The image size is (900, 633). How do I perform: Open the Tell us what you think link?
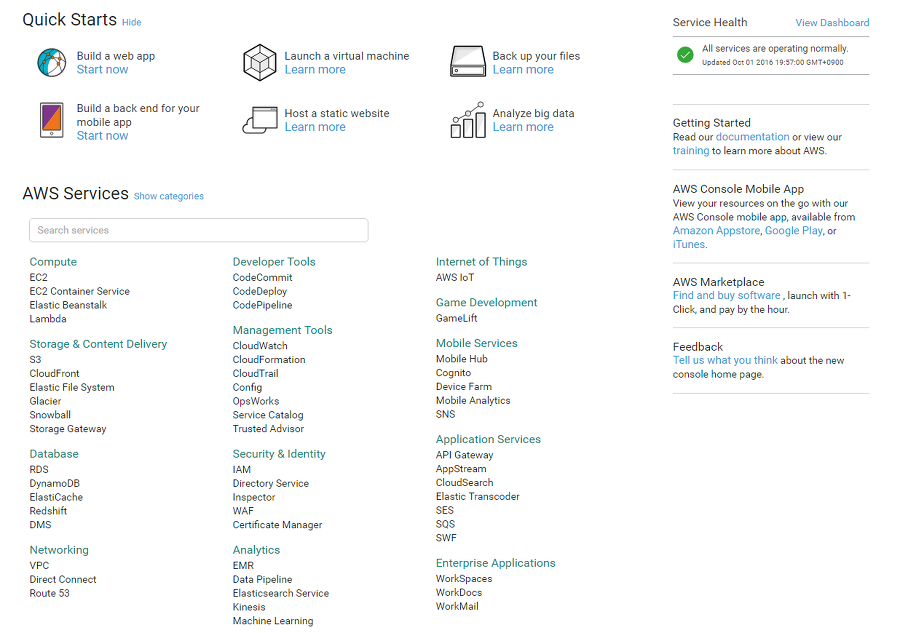[x=725, y=360]
